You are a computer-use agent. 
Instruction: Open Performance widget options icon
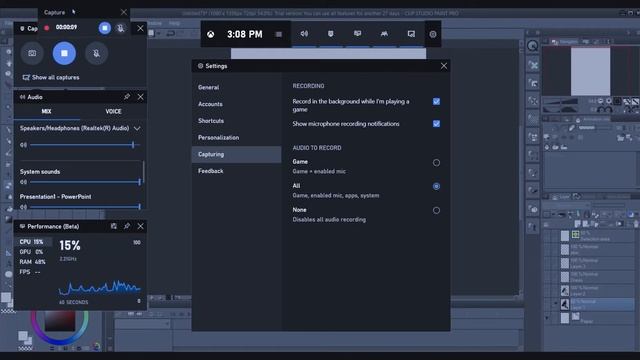(x=114, y=226)
